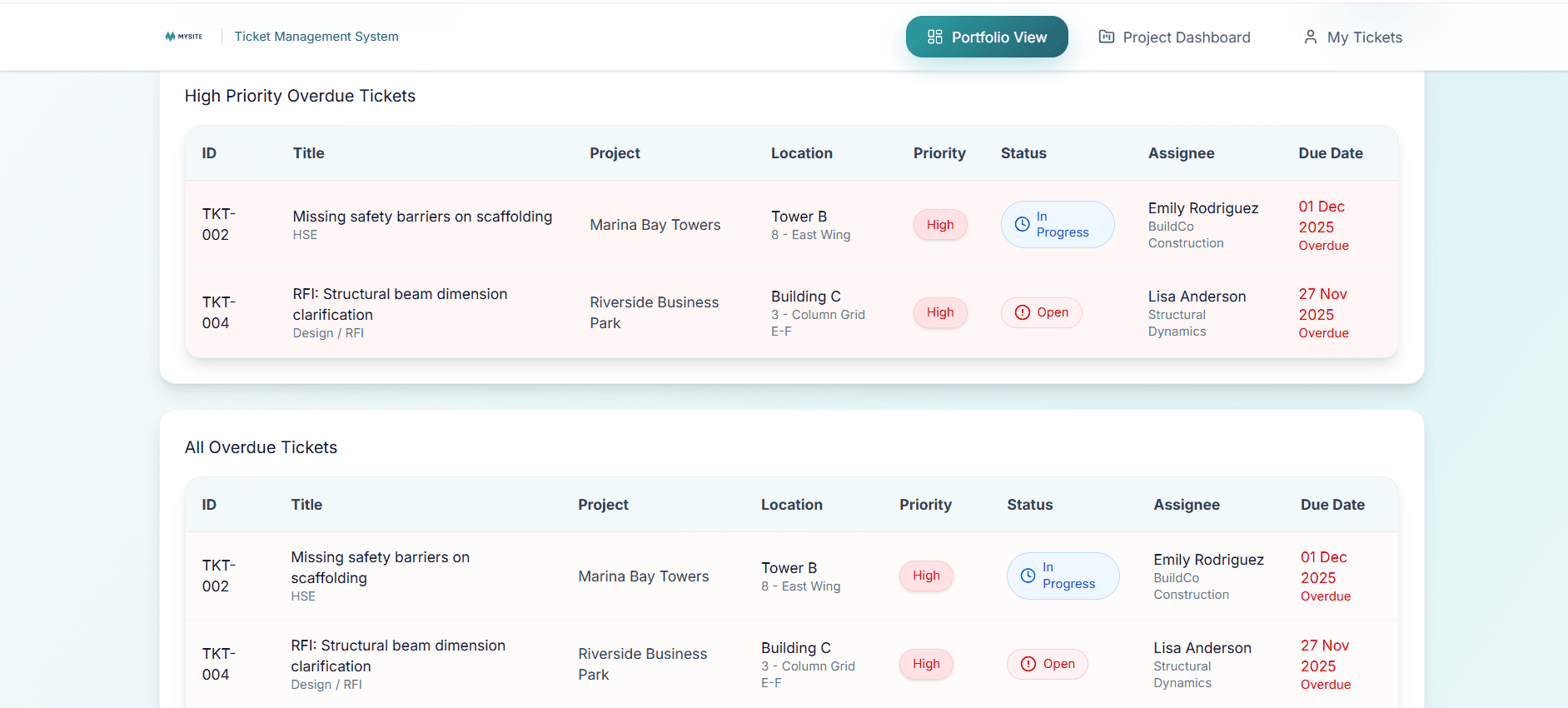Click clock icon in All Overdue In Progress badge

coord(1028,576)
